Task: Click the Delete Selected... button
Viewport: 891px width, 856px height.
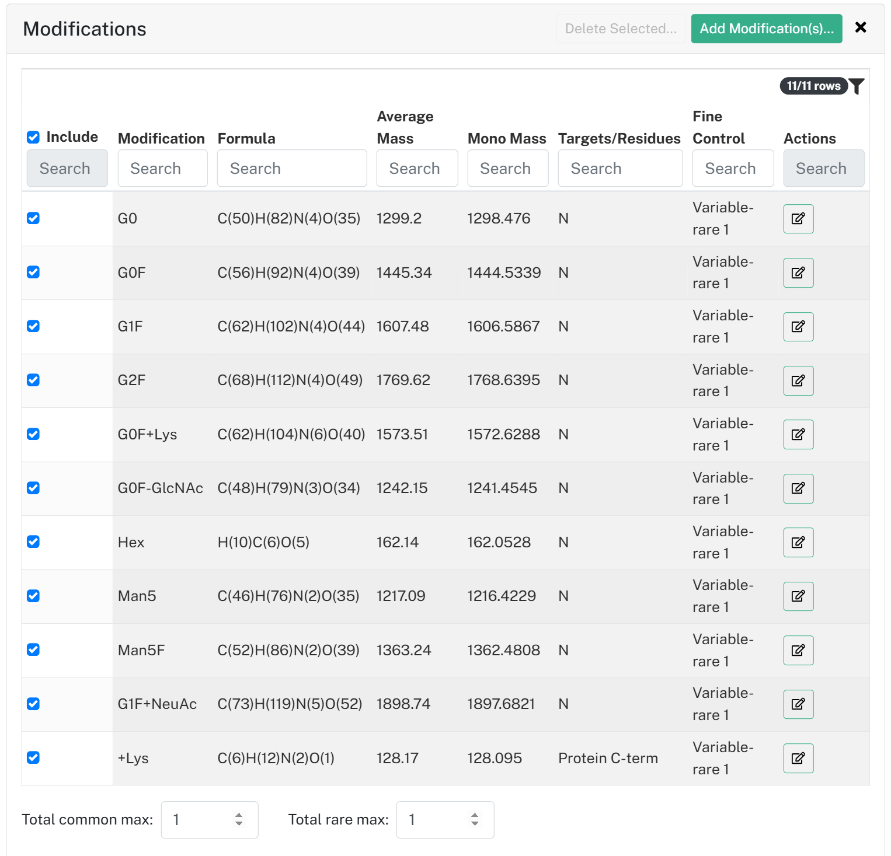Action: pyautogui.click(x=620, y=28)
